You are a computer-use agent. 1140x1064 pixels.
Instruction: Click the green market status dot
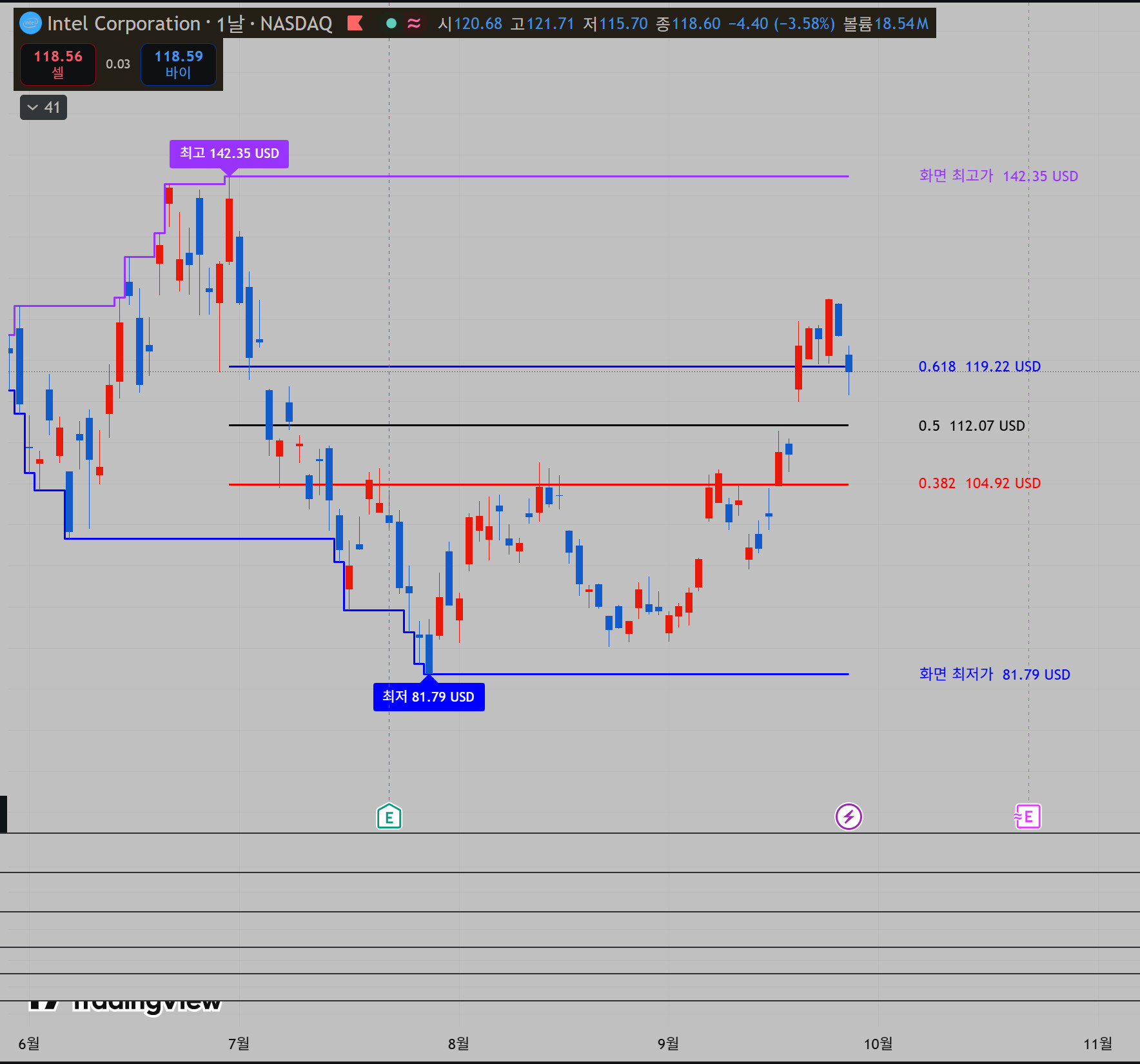click(391, 24)
